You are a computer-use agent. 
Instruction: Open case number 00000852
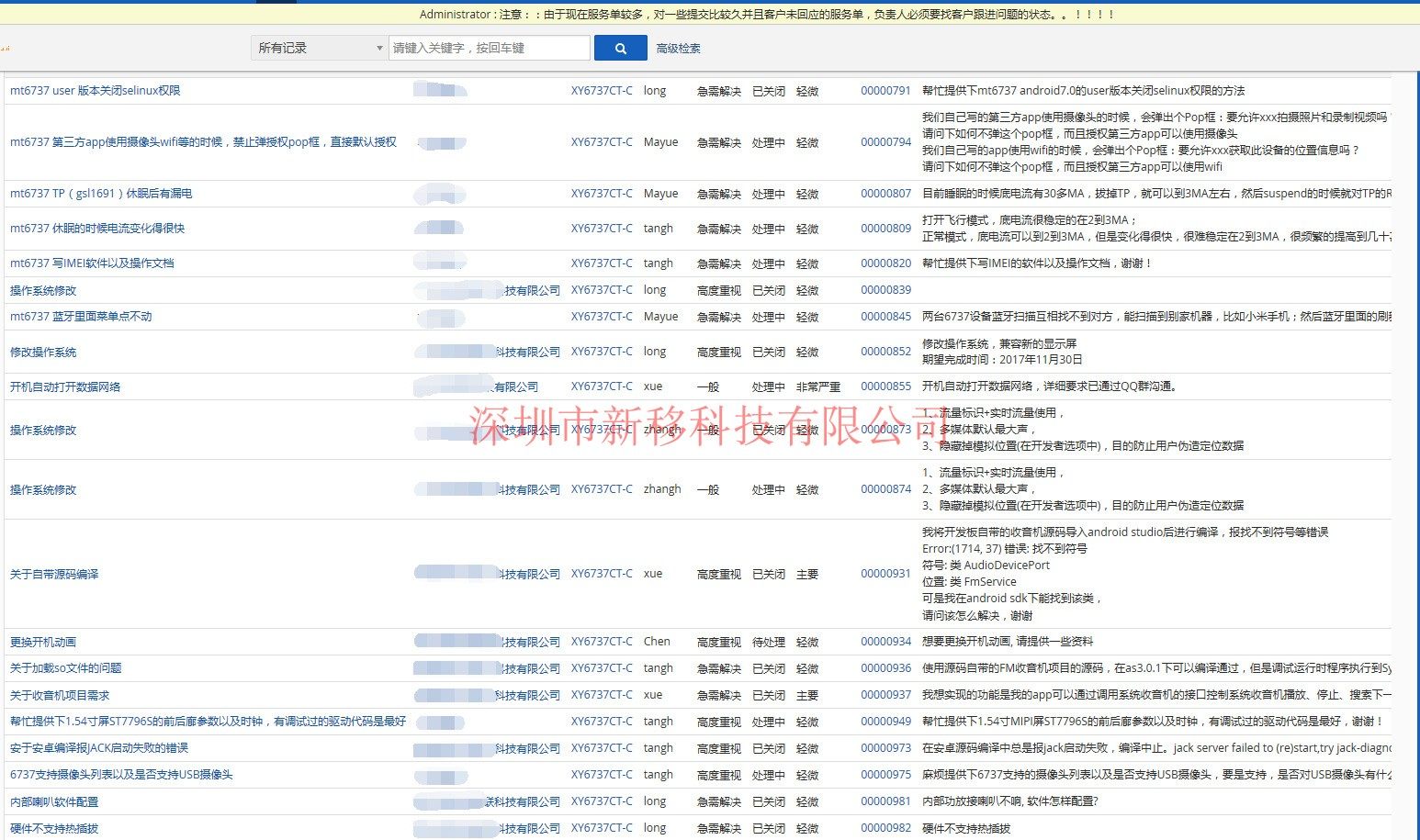tap(885, 352)
